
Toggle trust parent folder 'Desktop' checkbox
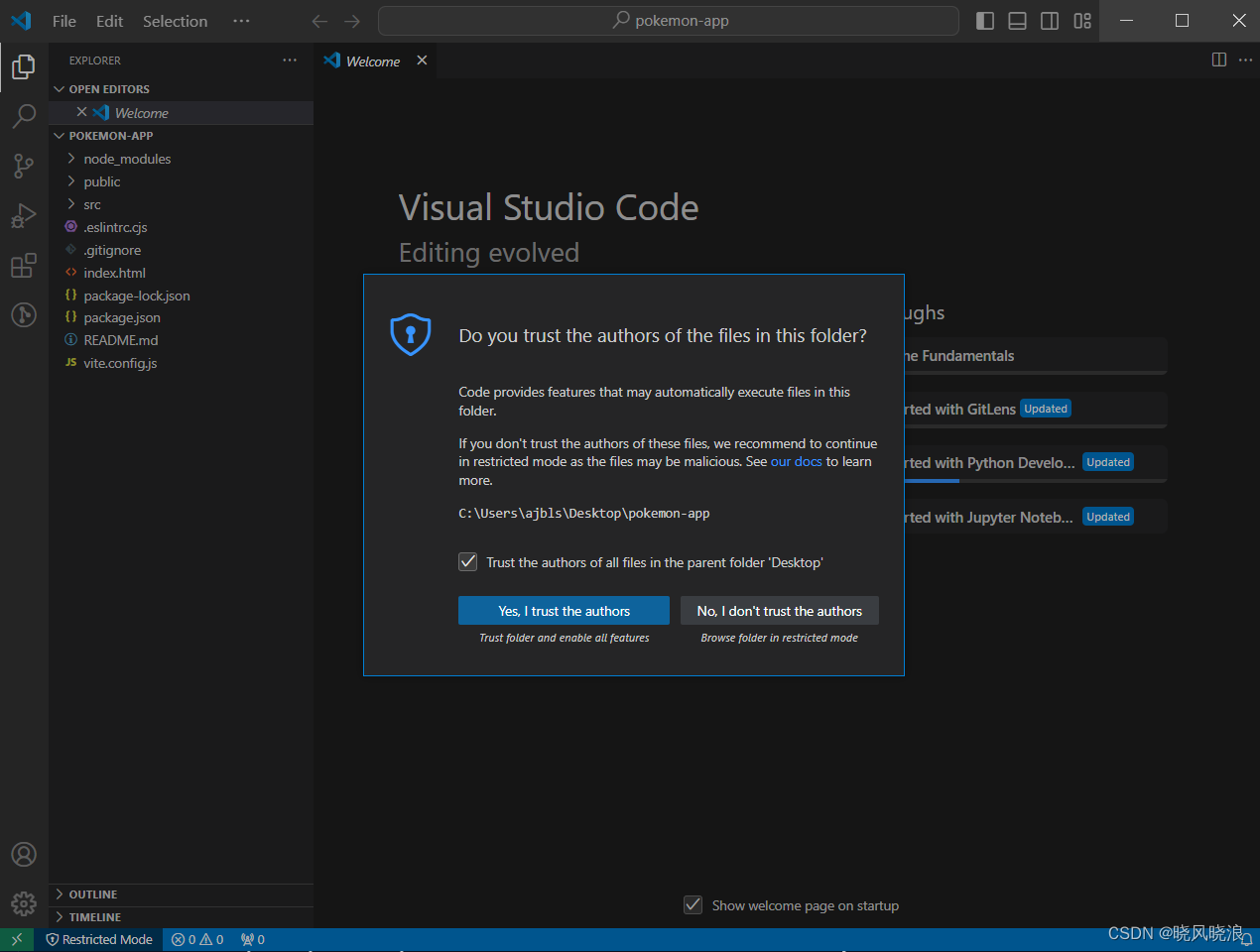click(x=468, y=562)
